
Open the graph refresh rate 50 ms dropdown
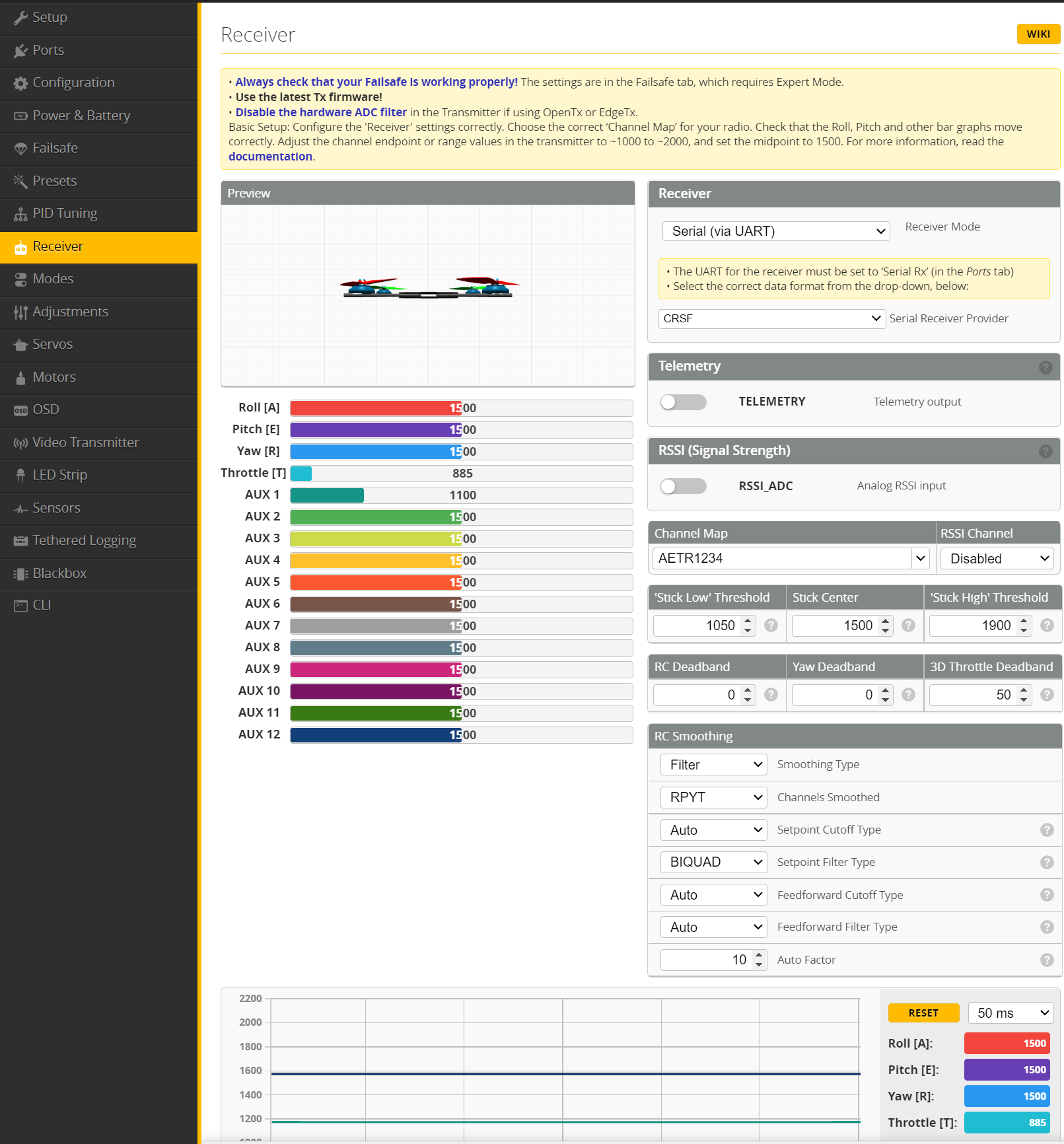[1011, 1013]
